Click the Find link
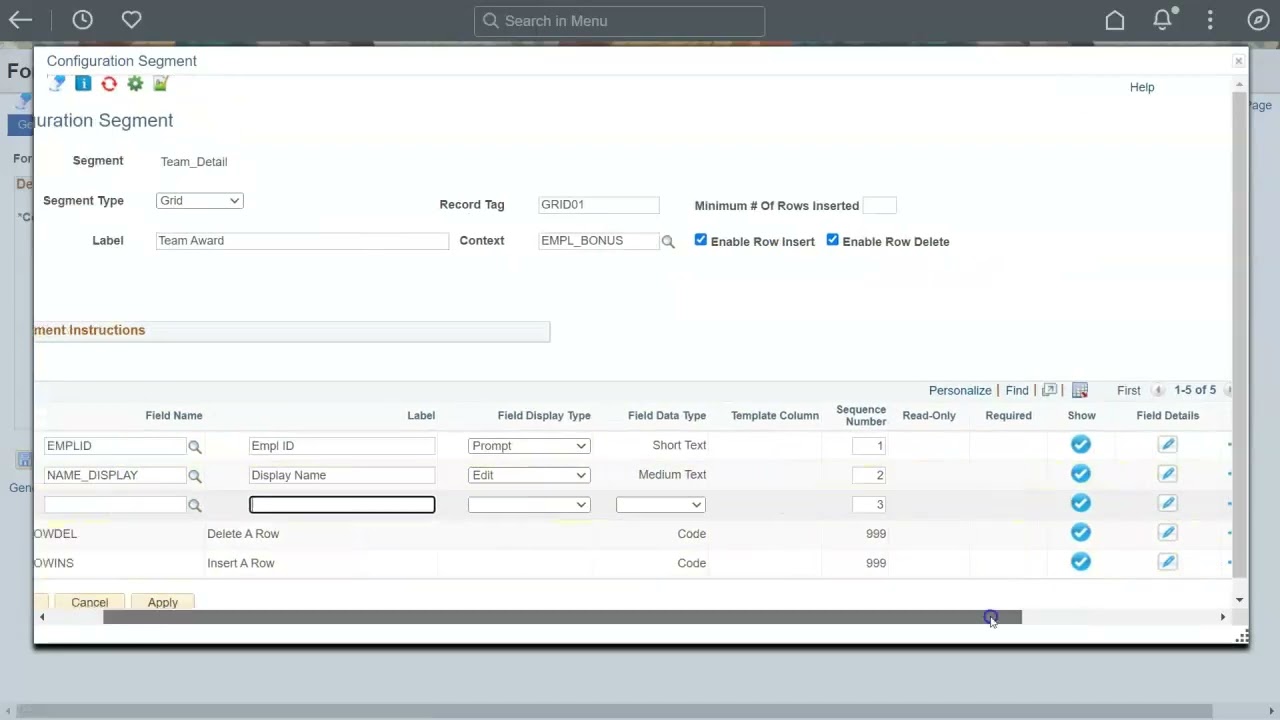The image size is (1280, 720). tap(1016, 390)
